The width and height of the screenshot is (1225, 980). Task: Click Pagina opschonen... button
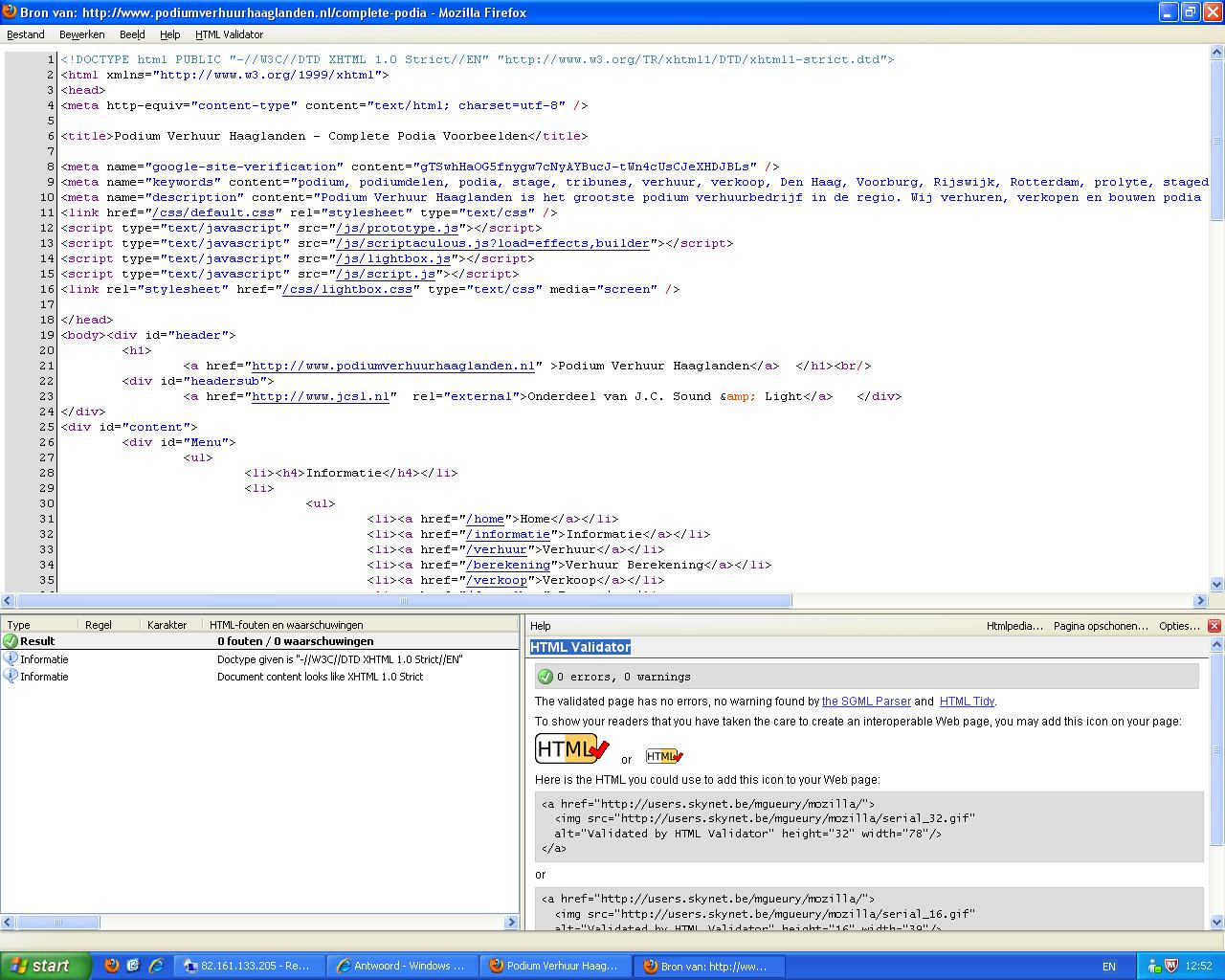1101,626
